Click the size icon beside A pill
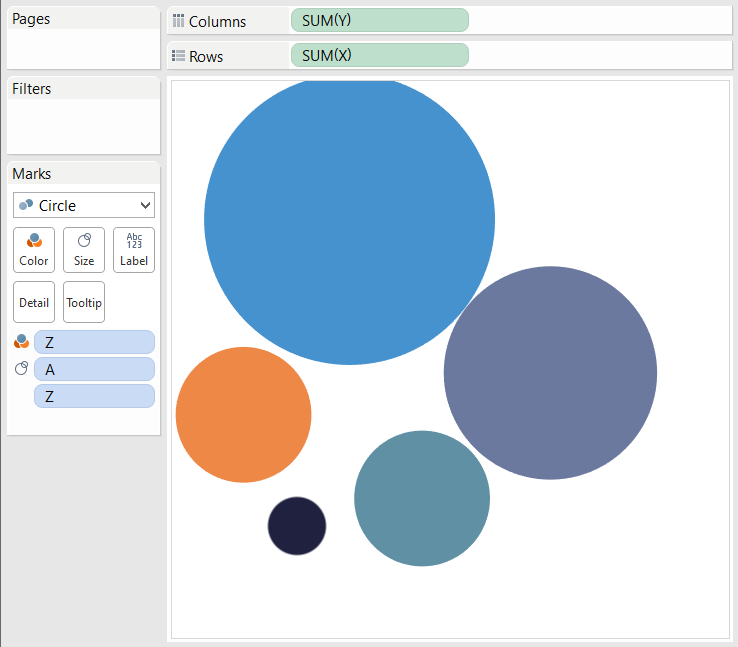Screen dimensions: 738x647 pos(22,368)
